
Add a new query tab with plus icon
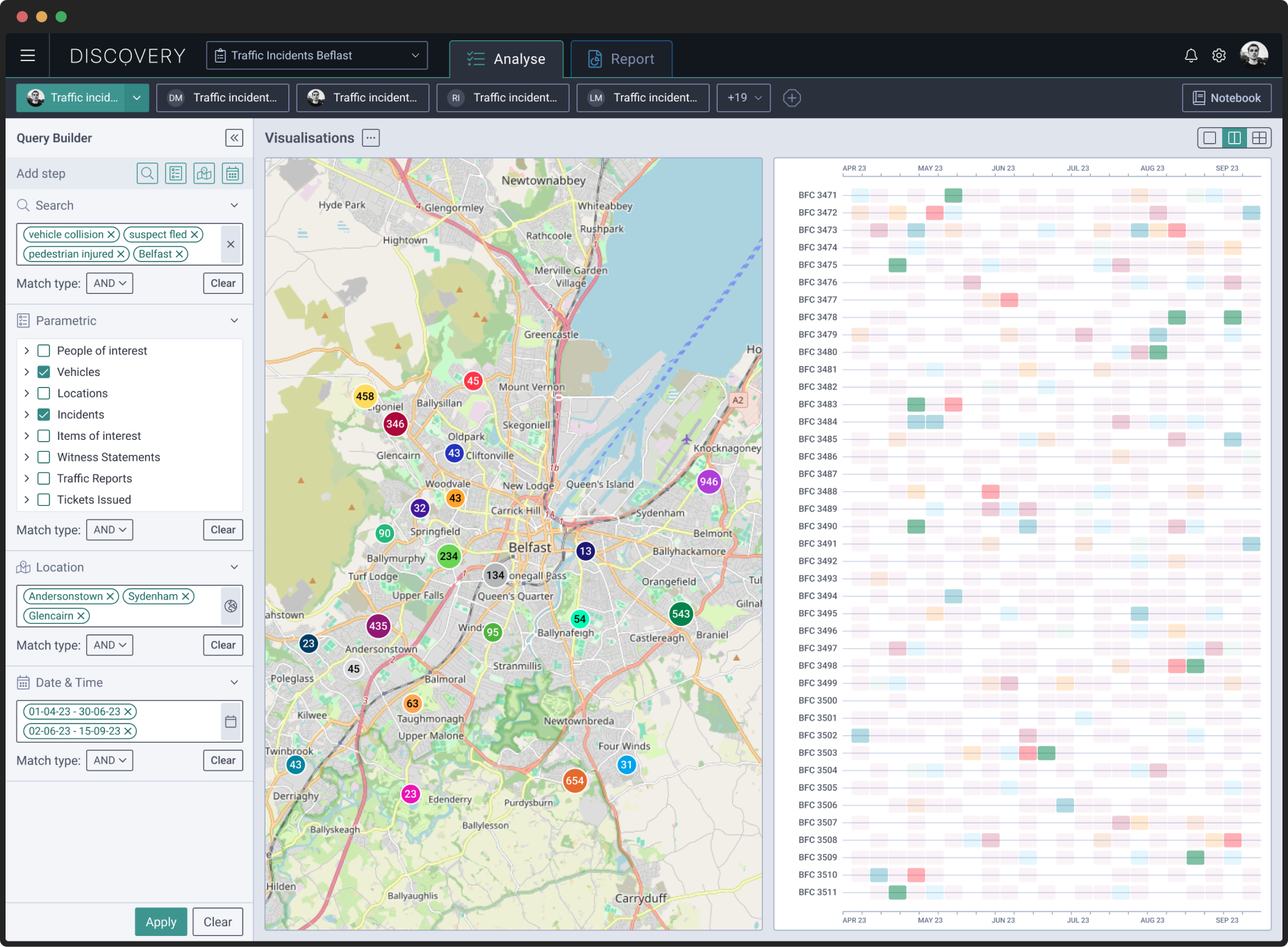pyautogui.click(x=792, y=98)
